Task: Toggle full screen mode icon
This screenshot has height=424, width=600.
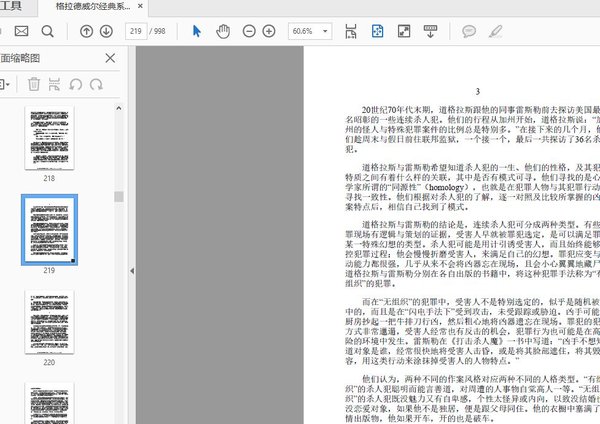Action: 404,31
